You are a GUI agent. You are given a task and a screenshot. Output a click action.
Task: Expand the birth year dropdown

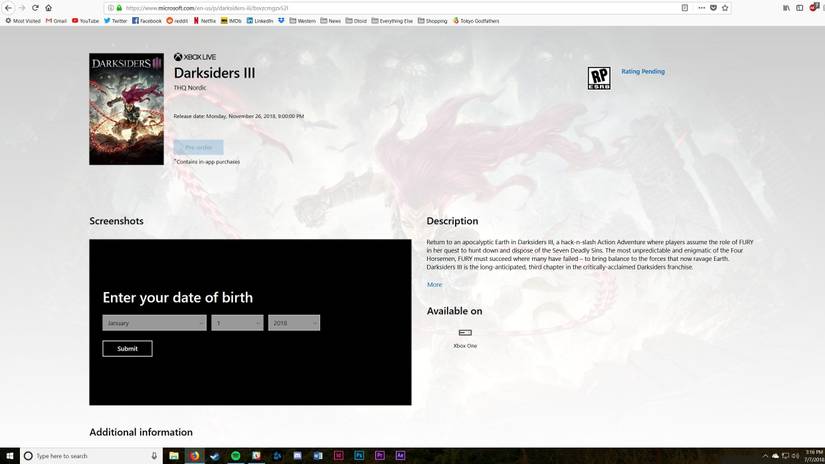click(x=293, y=323)
